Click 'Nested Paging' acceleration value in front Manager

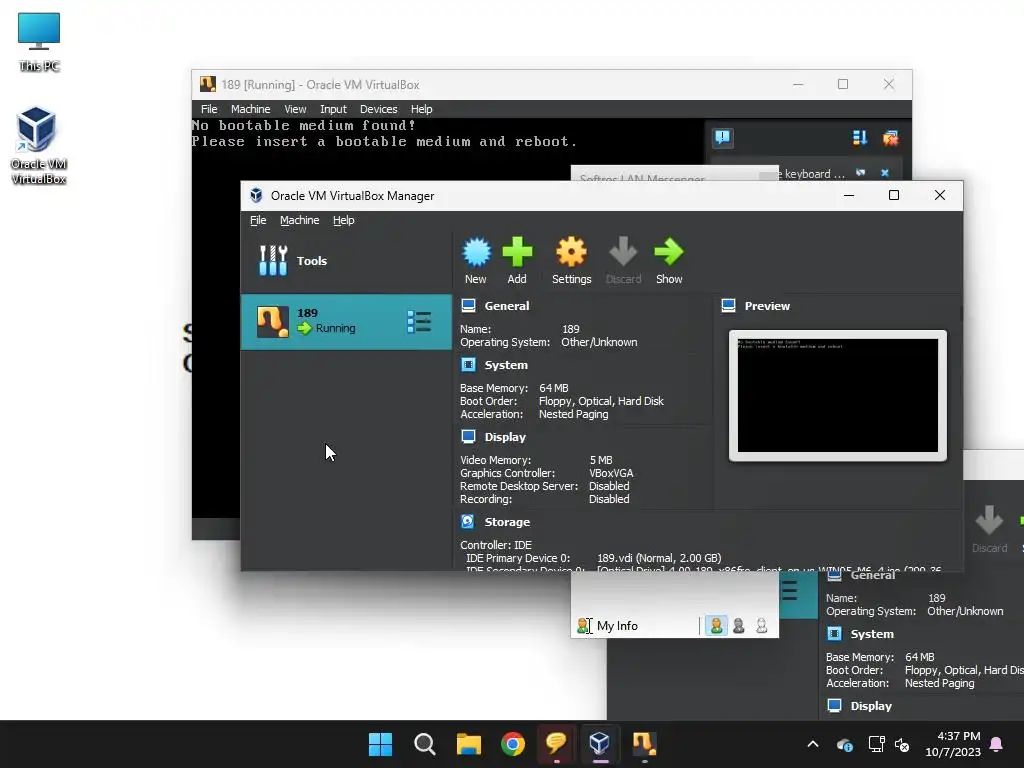(573, 414)
